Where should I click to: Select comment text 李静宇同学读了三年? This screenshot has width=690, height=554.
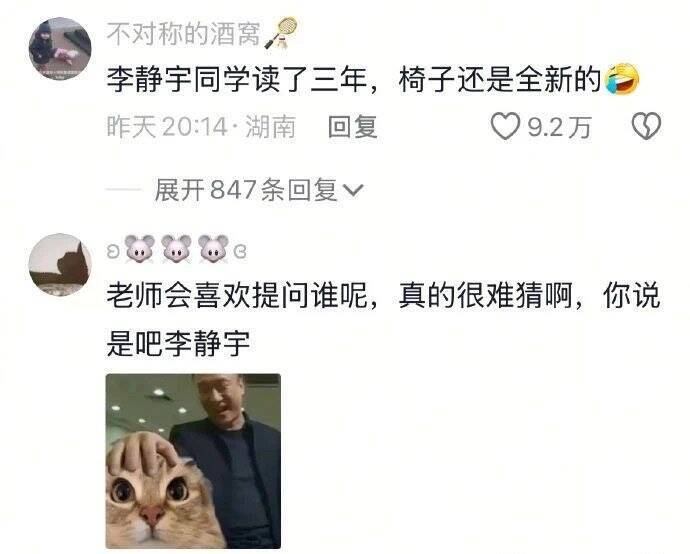pyautogui.click(x=237, y=80)
